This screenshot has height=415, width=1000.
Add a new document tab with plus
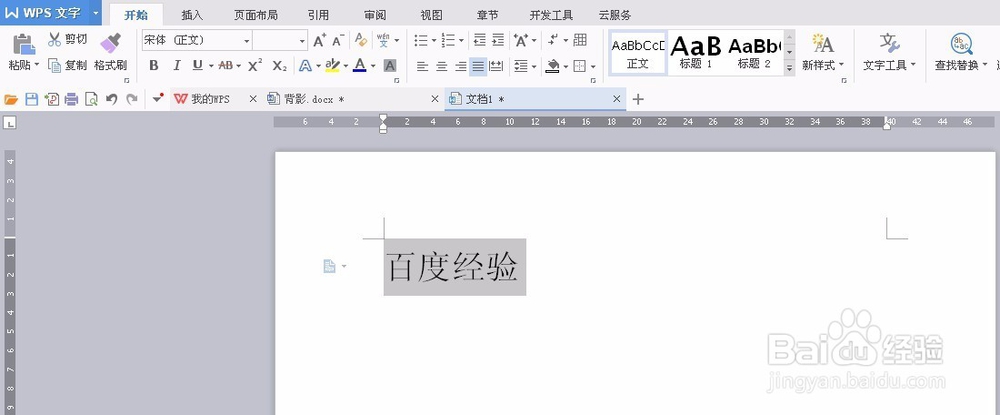click(638, 99)
